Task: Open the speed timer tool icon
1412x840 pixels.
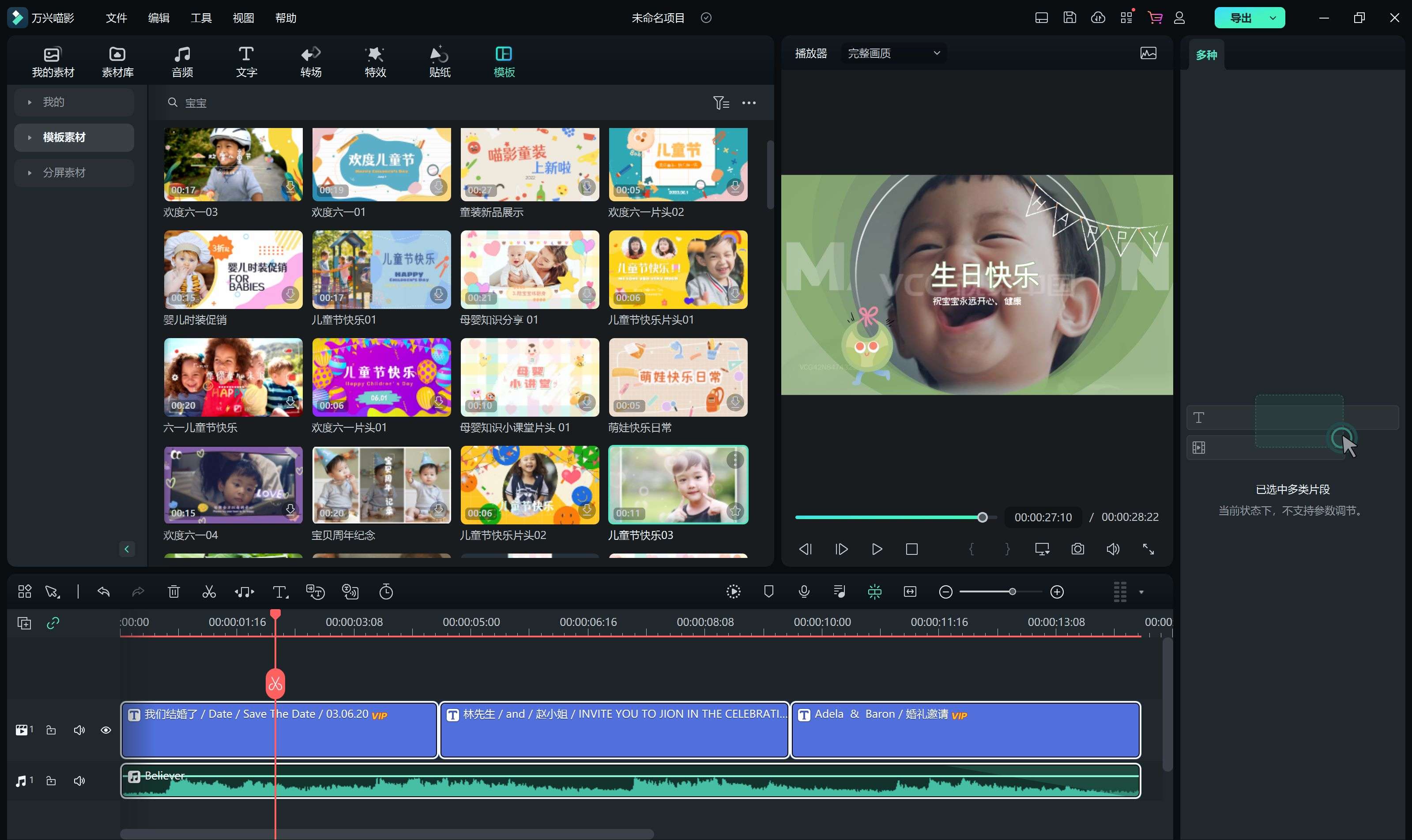Action: (386, 592)
